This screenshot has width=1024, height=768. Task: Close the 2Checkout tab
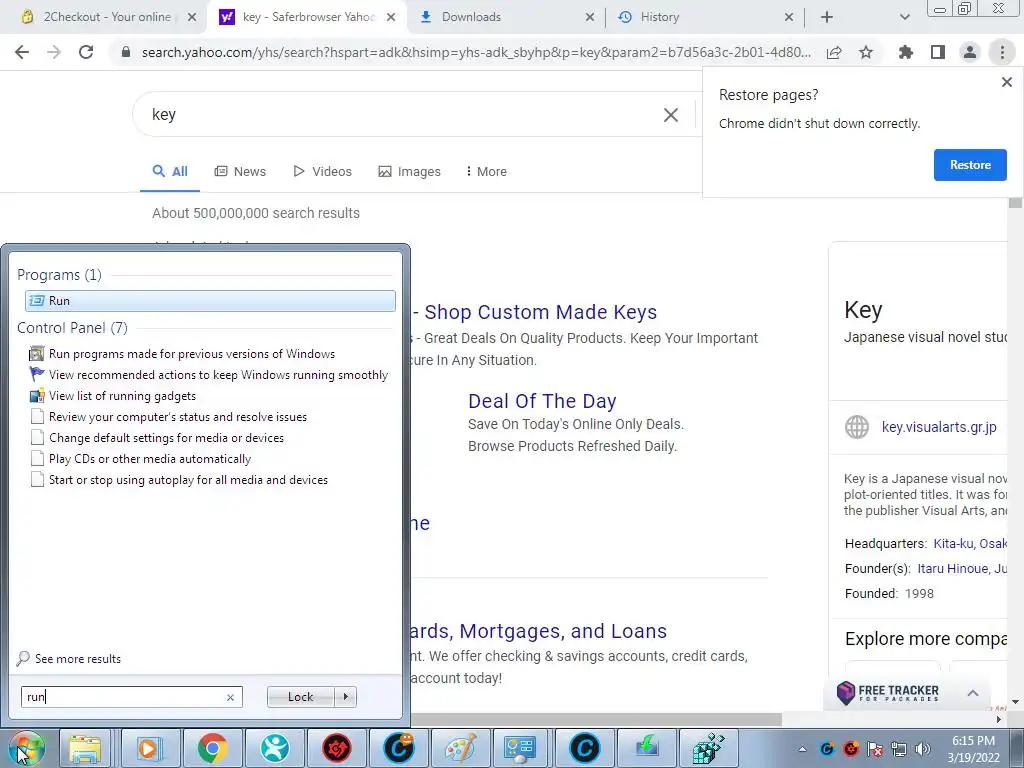coord(192,17)
